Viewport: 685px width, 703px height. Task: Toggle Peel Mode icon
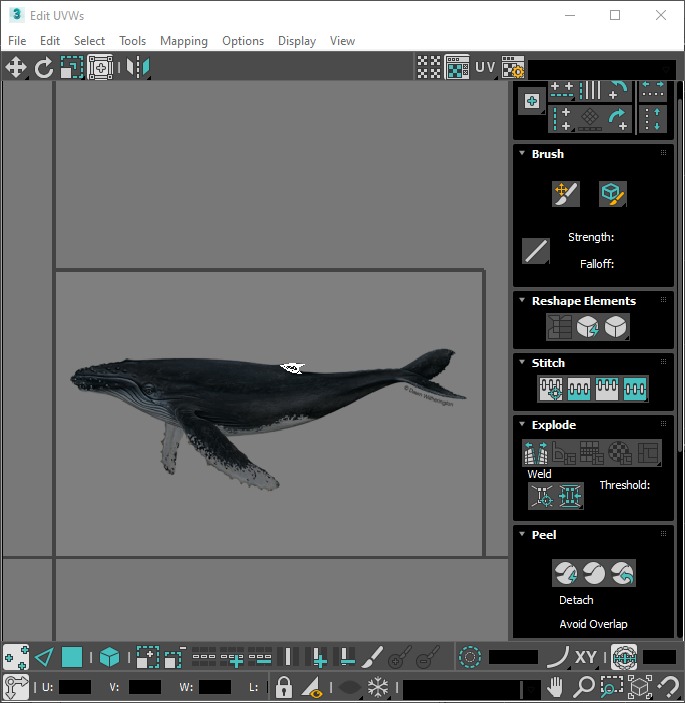tap(594, 573)
